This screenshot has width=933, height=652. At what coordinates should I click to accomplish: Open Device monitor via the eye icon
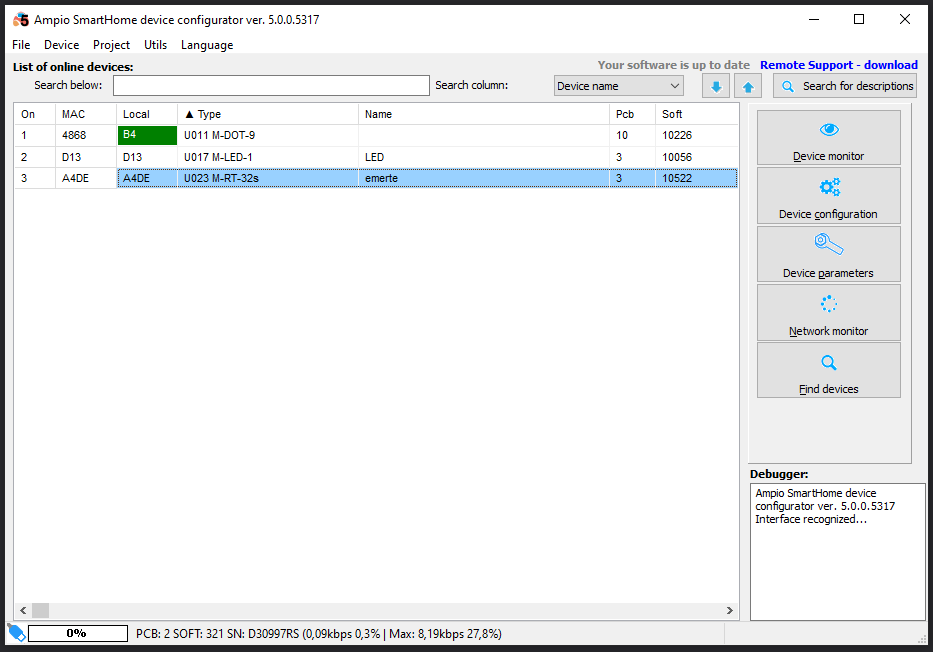click(x=829, y=130)
